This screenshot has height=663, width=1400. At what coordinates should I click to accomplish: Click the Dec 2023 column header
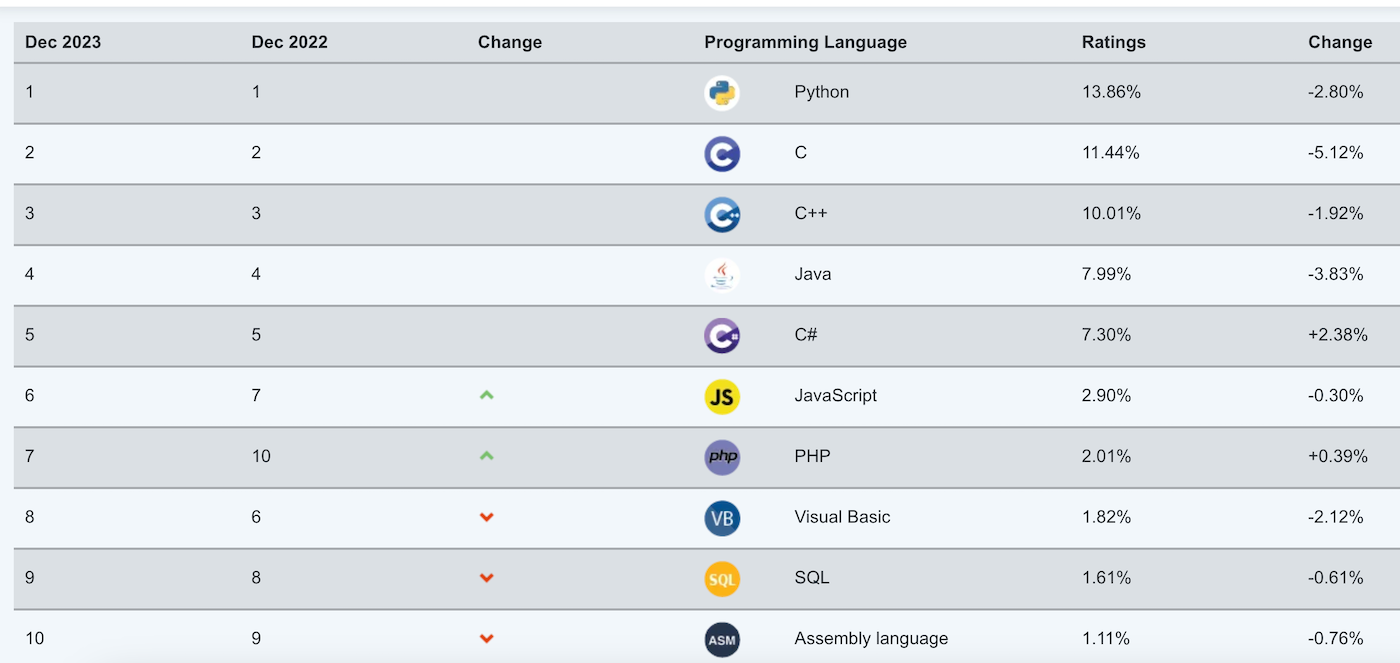tap(62, 42)
